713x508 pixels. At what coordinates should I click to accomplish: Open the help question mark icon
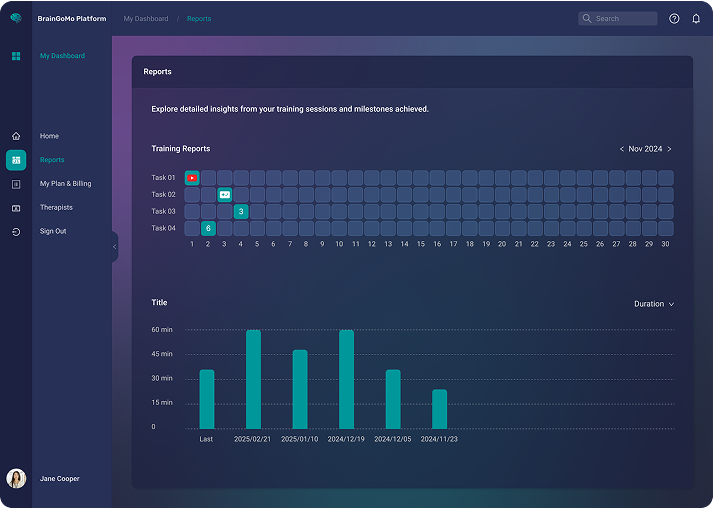click(x=674, y=19)
